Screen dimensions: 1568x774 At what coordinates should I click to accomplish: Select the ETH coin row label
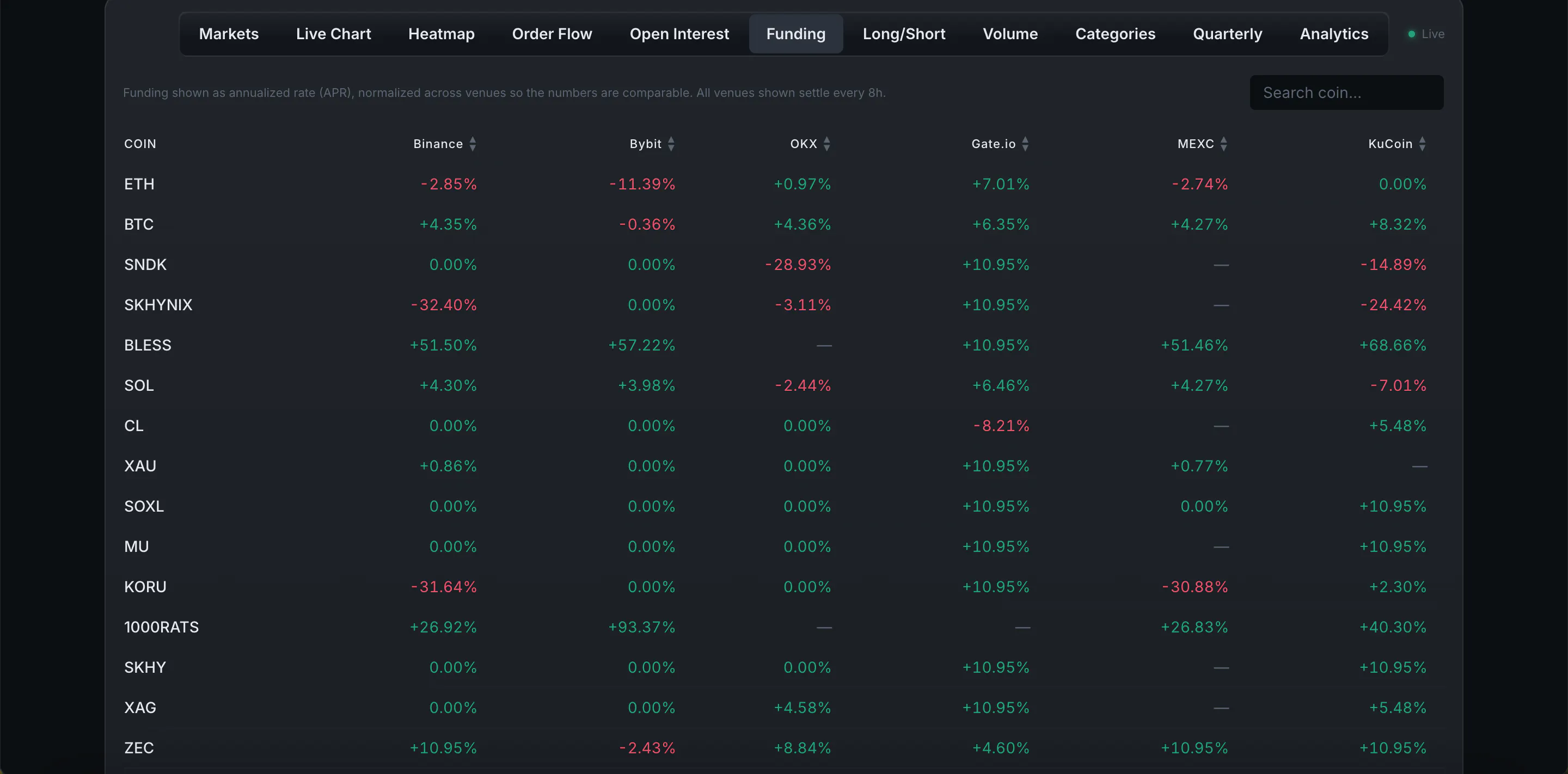(x=139, y=184)
